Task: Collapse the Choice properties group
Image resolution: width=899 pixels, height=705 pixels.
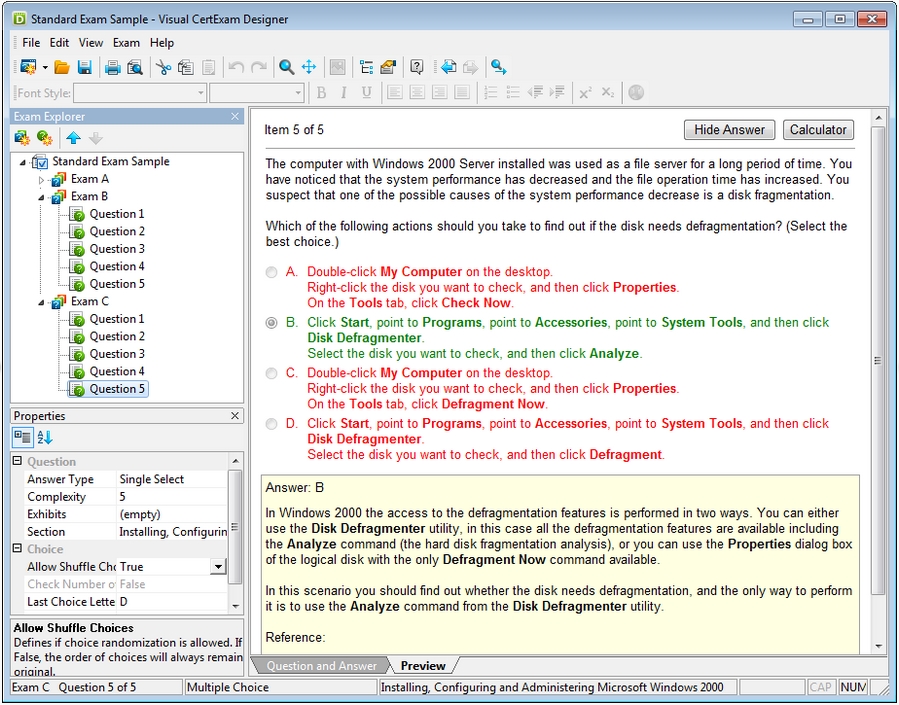Action: click(17, 548)
